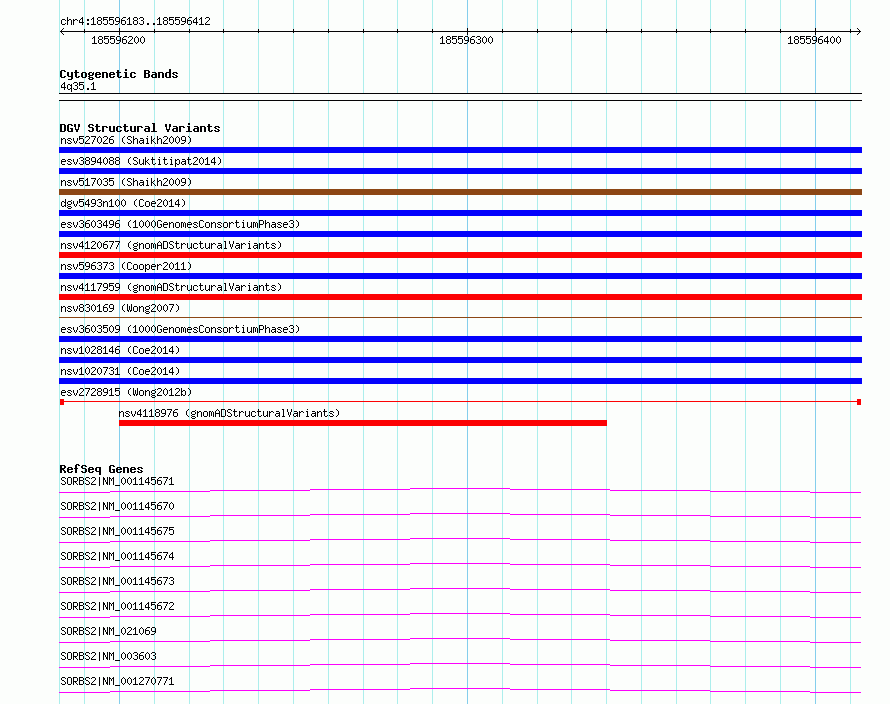Click SORBS2|NM_001145674 transcript label

coord(117,556)
